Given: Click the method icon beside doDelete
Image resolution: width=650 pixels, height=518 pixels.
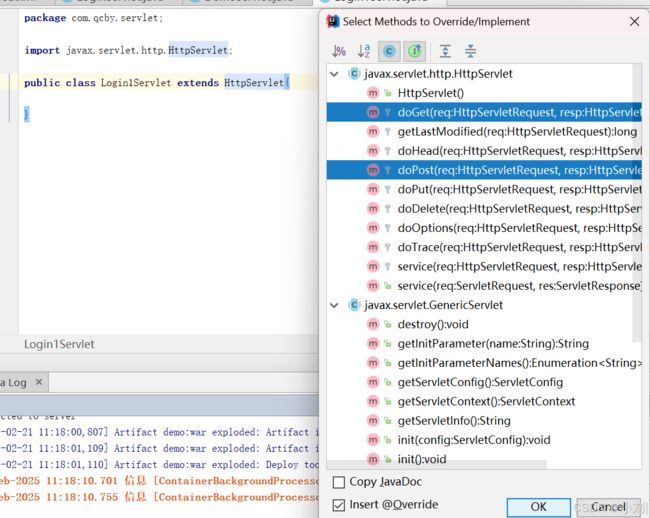Looking at the screenshot, I should (373, 208).
